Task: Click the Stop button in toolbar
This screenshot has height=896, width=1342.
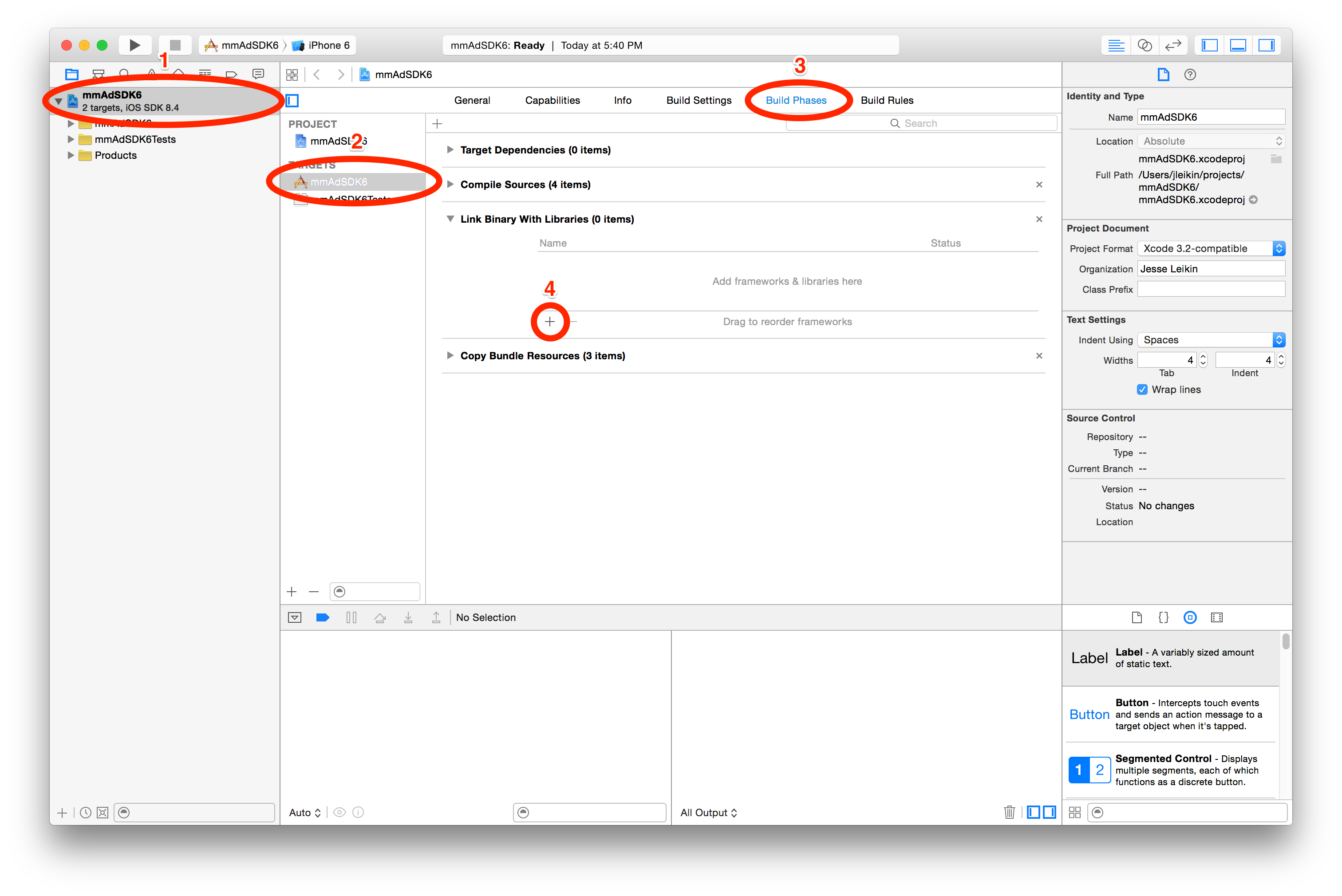Action: [x=175, y=45]
